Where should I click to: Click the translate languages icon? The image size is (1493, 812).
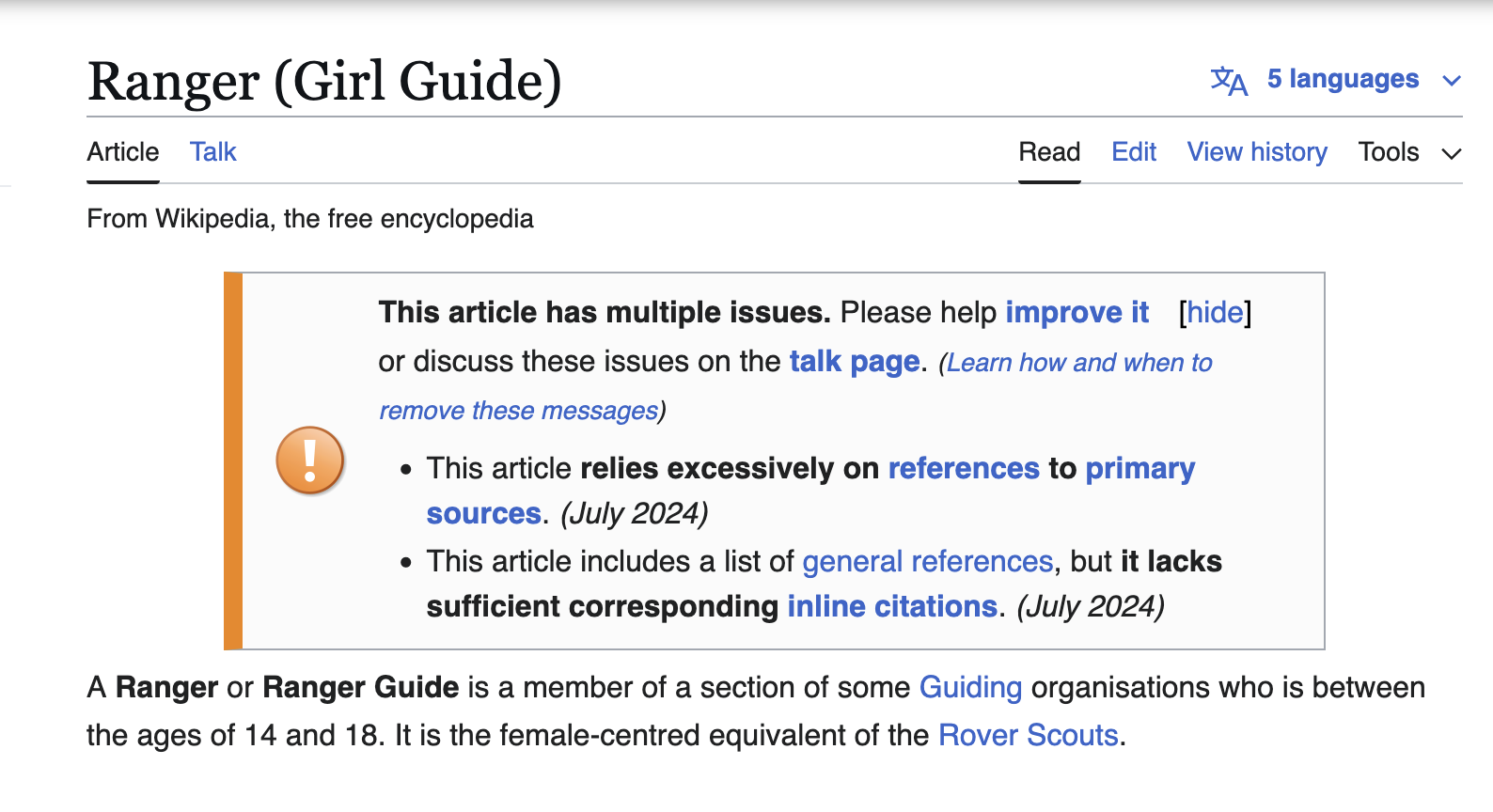(1229, 81)
